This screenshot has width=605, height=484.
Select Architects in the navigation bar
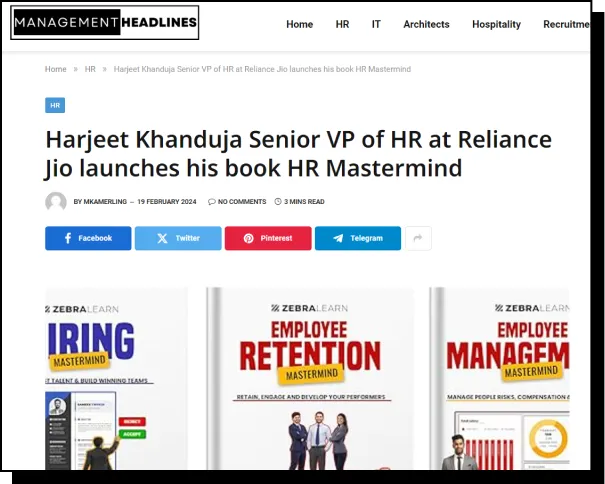(x=426, y=24)
